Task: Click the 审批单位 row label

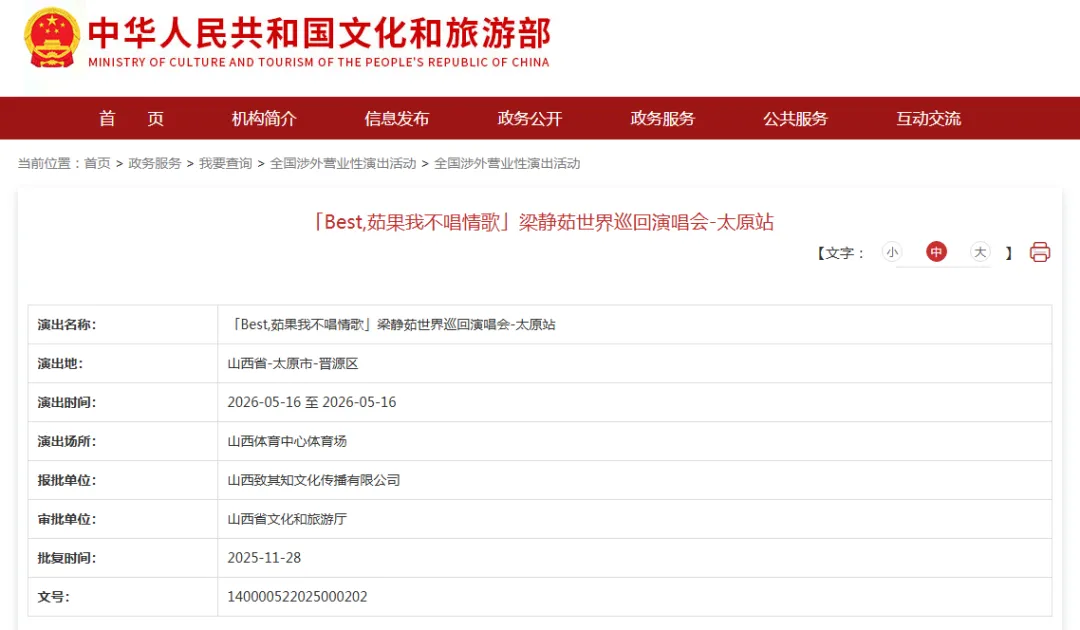Action: [67, 519]
